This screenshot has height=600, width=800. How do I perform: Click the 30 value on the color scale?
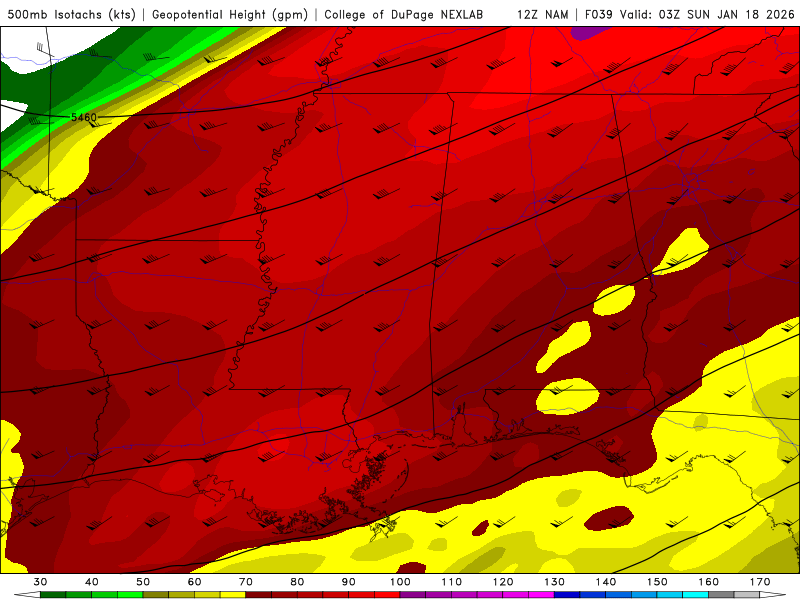coord(40,582)
